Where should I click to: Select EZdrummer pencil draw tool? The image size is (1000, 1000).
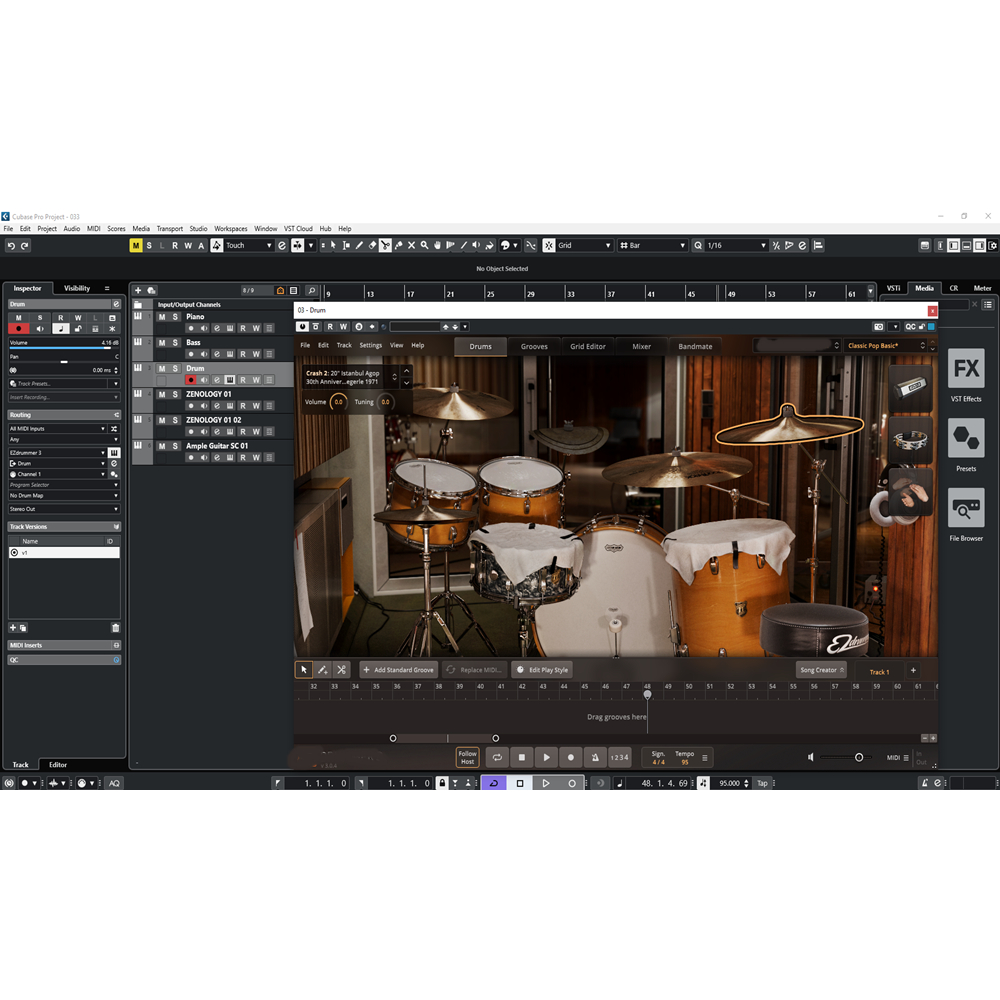[x=323, y=670]
